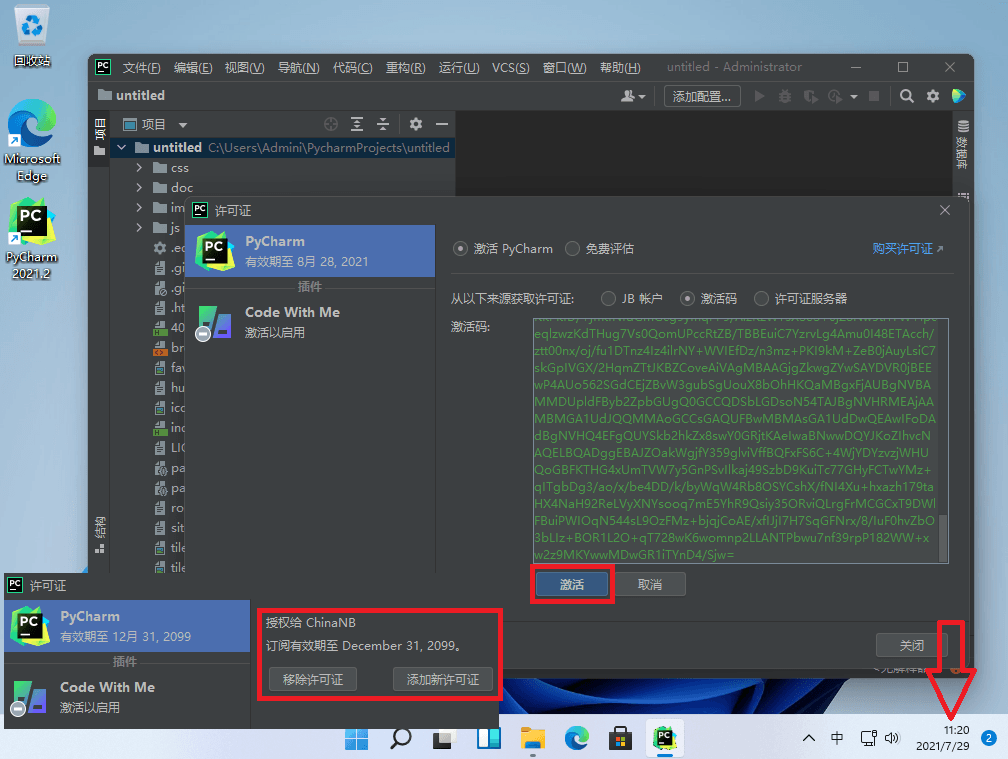Viewport: 1008px width, 759px height.
Task: Open View menu
Action: [x=244, y=67]
